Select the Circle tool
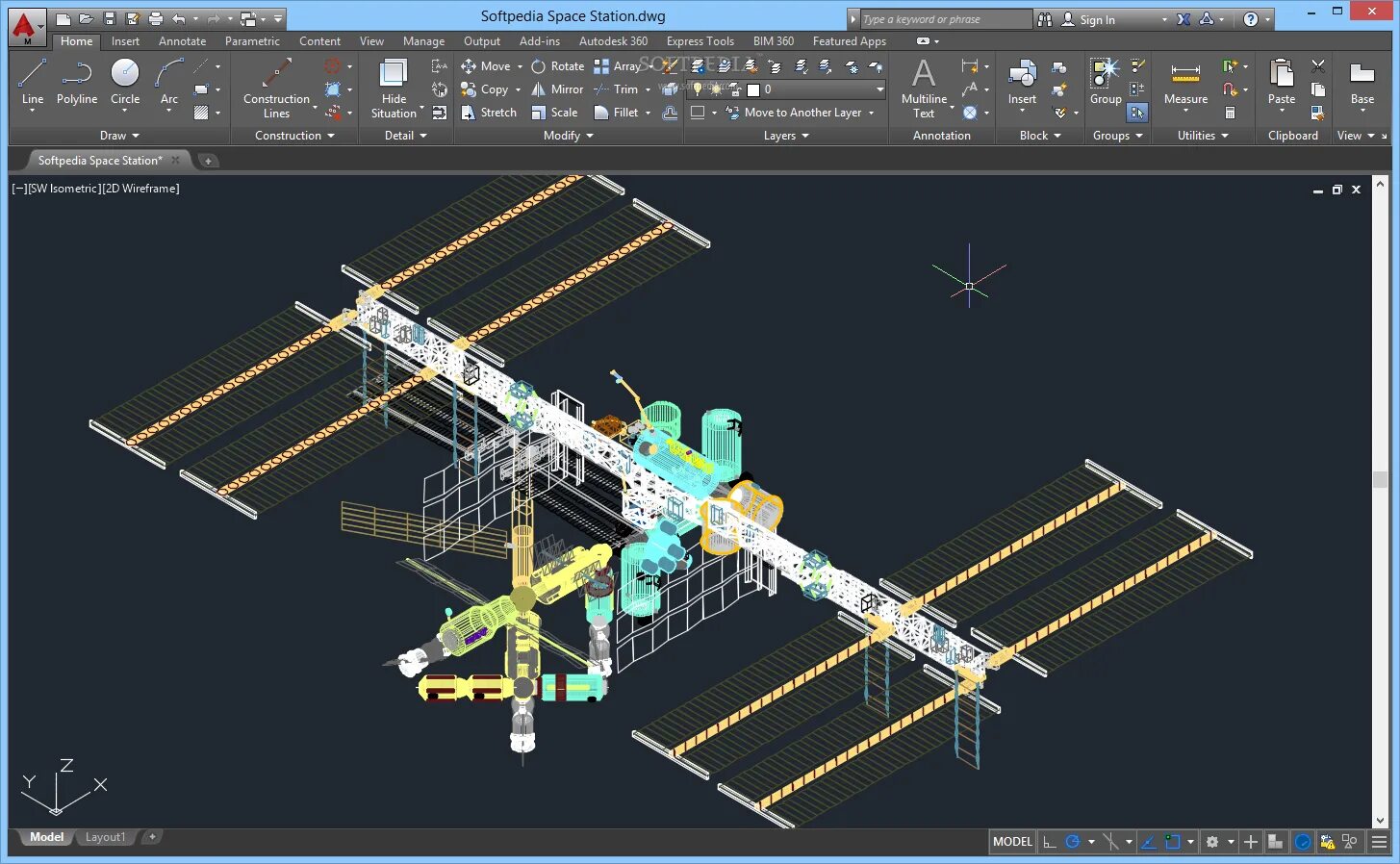Screen dimensions: 1400x864 (x=125, y=83)
